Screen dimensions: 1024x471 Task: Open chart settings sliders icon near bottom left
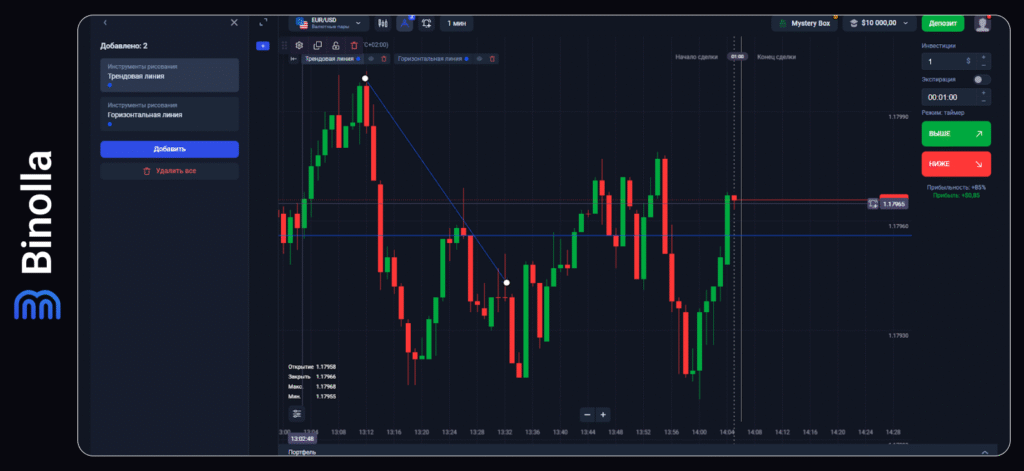tap(297, 413)
